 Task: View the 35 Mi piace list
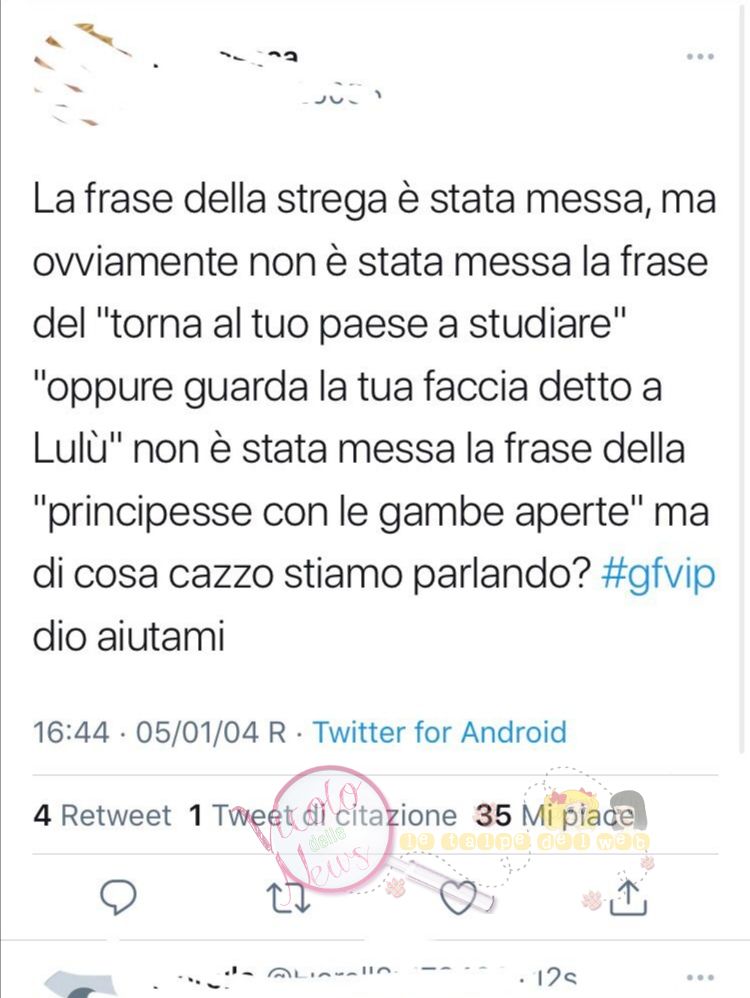pyautogui.click(x=554, y=815)
